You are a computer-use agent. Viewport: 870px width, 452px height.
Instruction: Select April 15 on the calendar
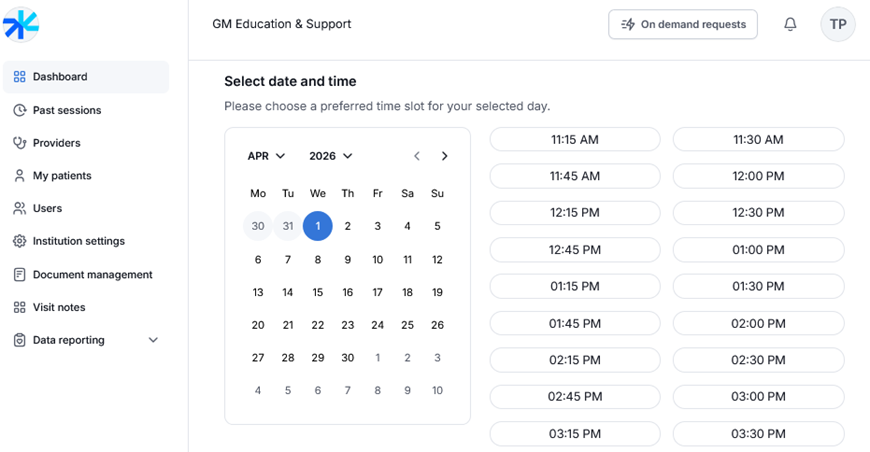(318, 292)
